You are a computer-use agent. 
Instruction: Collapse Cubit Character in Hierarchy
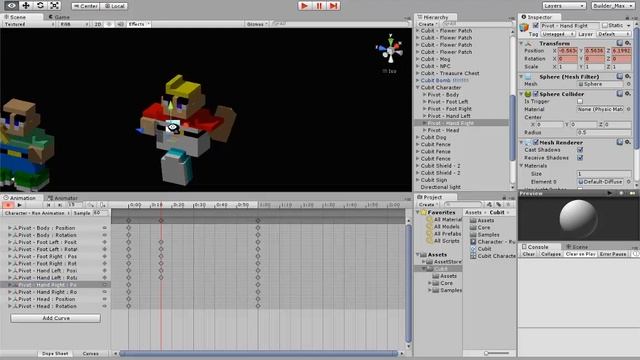(x=418, y=87)
